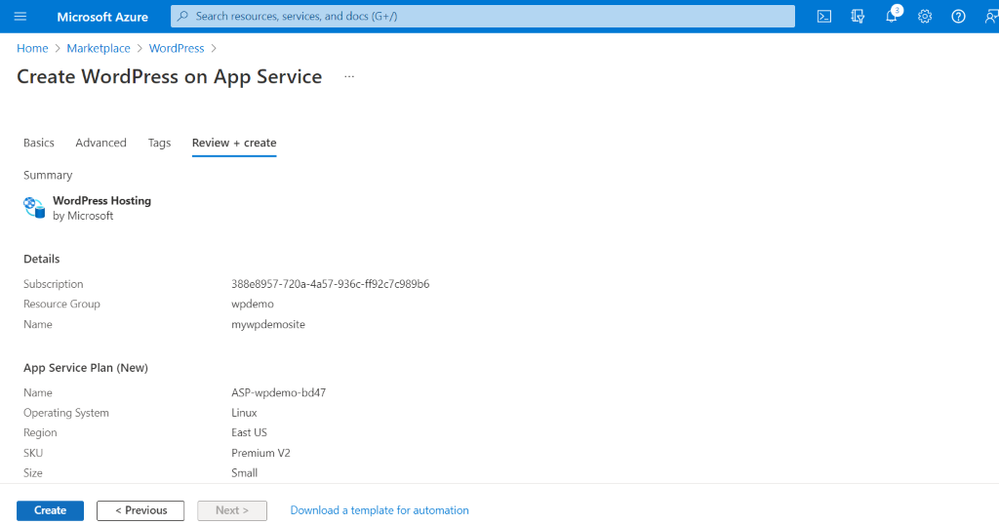Image resolution: width=999 pixels, height=531 pixels.
Task: Go to Marketplace breadcrumb
Action: coord(98,48)
